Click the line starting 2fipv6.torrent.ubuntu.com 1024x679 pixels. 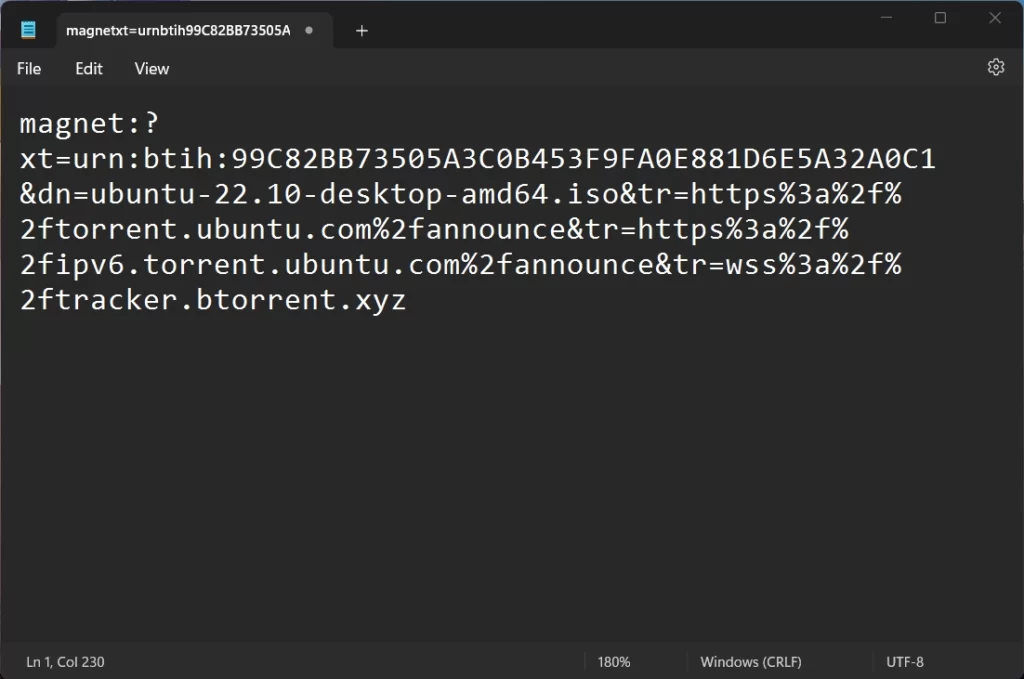click(x=460, y=264)
